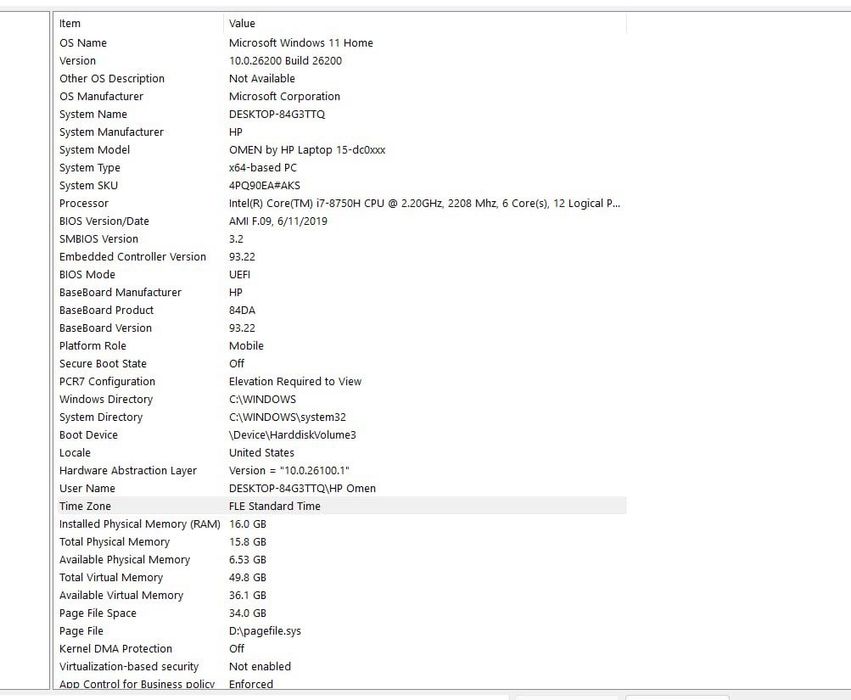
Task: Click the System Manufacturer row
Action: click(111, 132)
